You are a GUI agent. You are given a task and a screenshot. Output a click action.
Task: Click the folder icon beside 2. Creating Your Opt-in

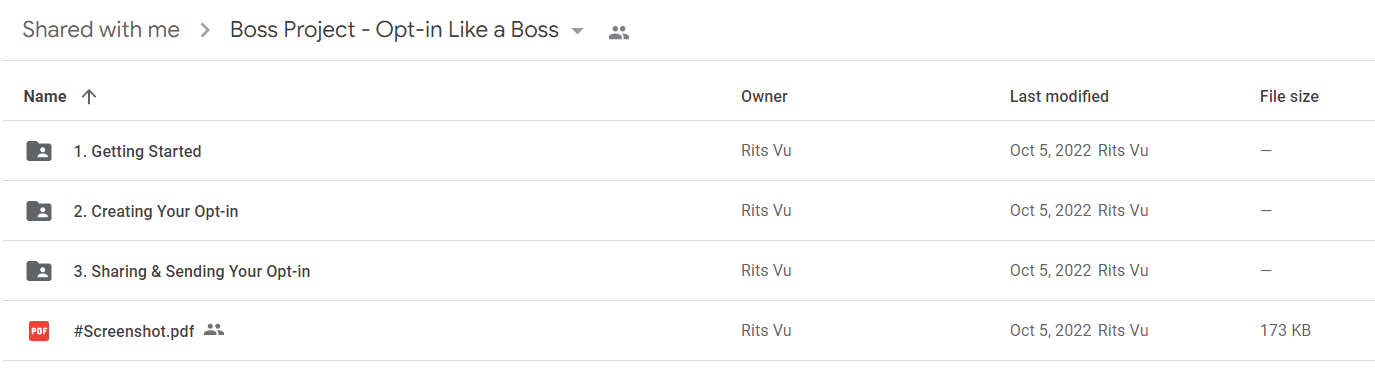39,211
